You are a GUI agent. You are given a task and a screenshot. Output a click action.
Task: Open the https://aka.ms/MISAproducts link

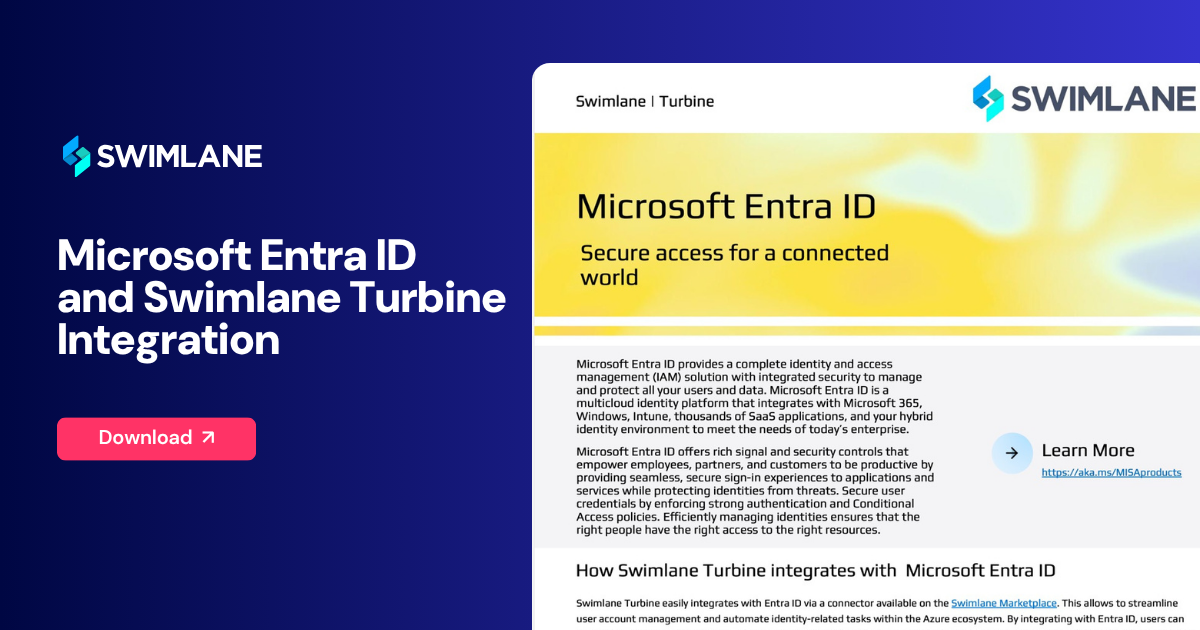1111,472
